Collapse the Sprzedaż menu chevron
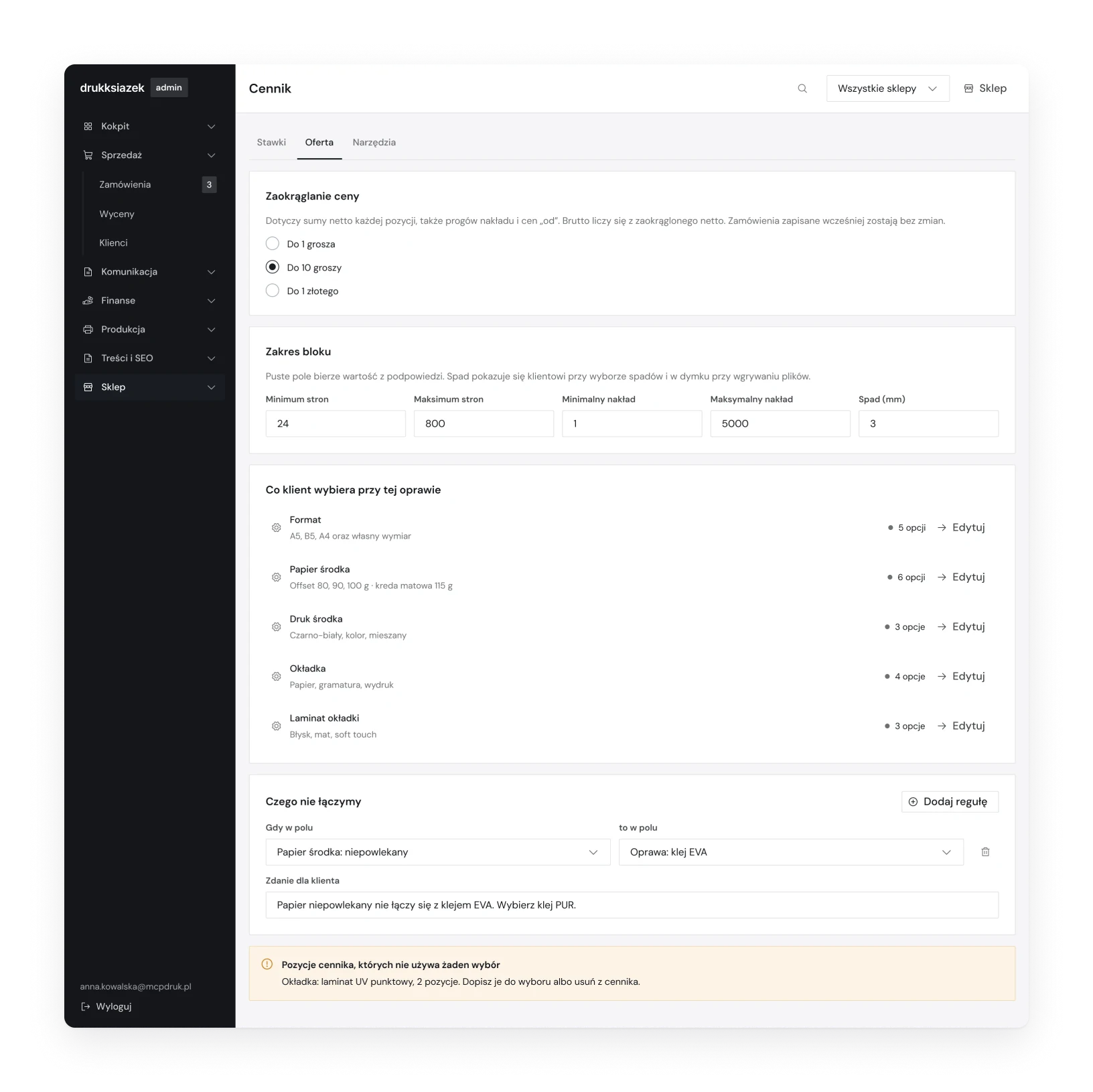Viewport: 1093px width, 1092px height. [211, 155]
